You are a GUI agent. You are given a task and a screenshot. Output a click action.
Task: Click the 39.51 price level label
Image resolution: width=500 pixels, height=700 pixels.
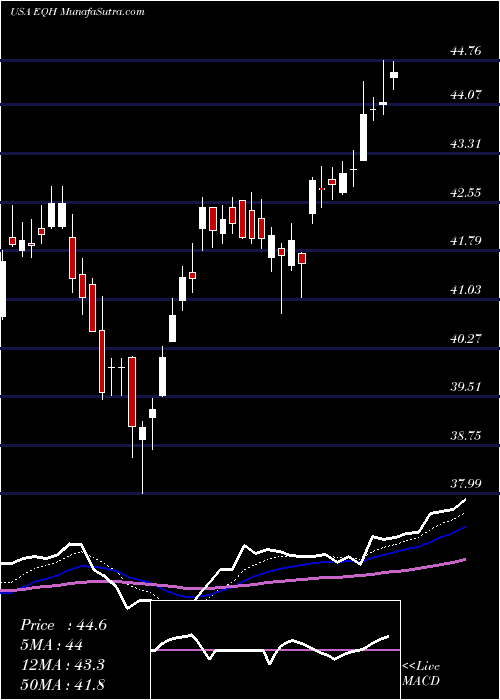(466, 387)
